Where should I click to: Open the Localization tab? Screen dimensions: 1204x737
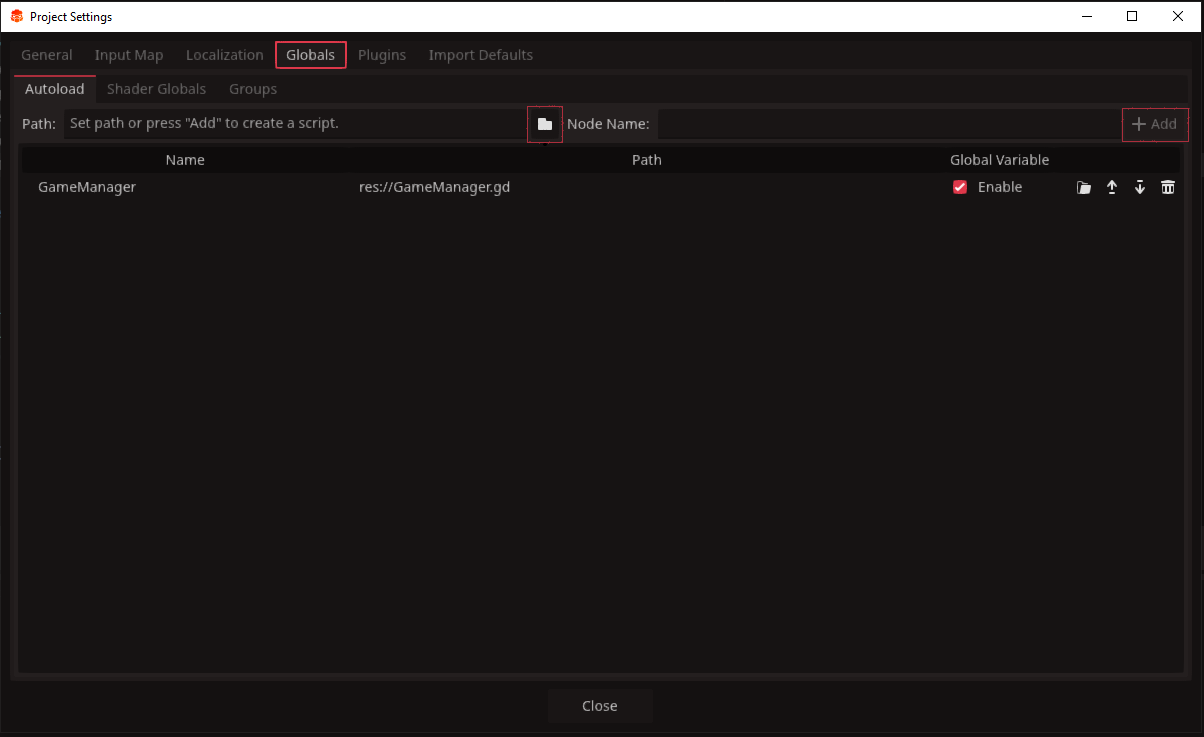pyautogui.click(x=225, y=55)
